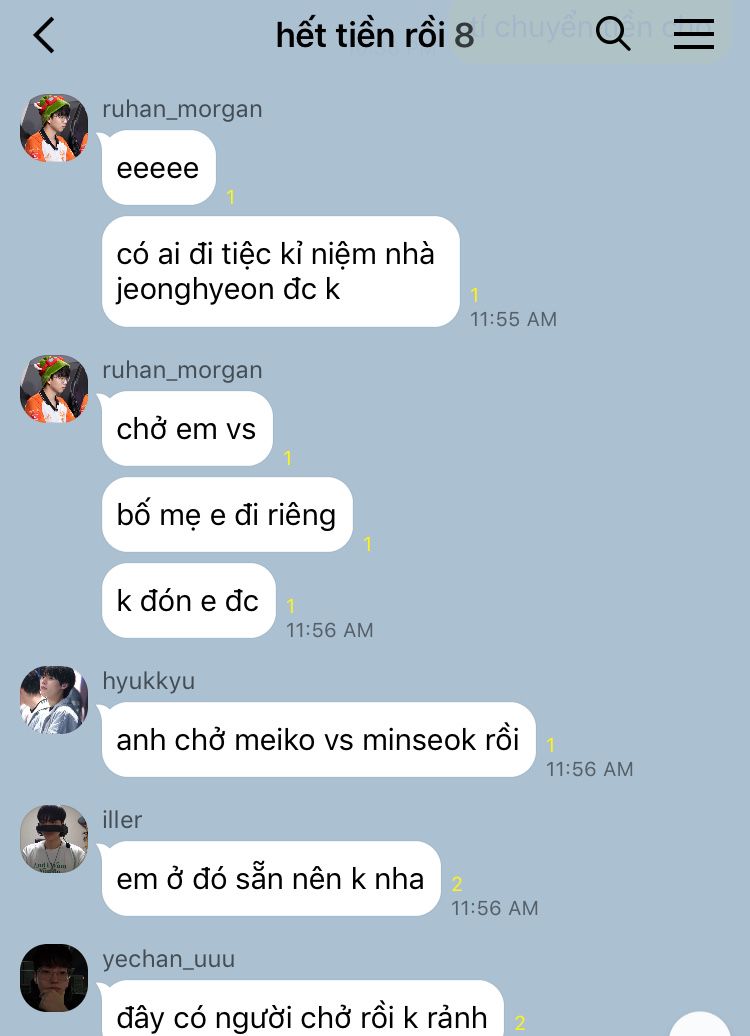This screenshot has height=1036, width=750.
Task: Tap the yechan_uuu username label
Action: pos(169,959)
